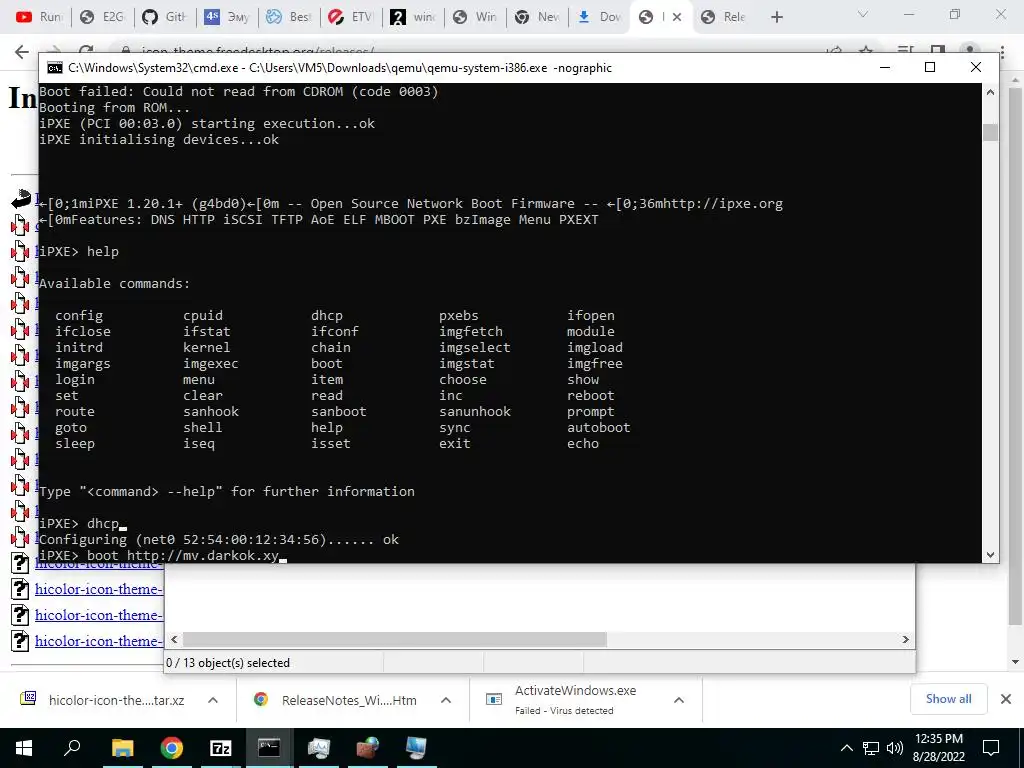Open the Windows Start menu
The image size is (1024, 768).
pos(24,748)
